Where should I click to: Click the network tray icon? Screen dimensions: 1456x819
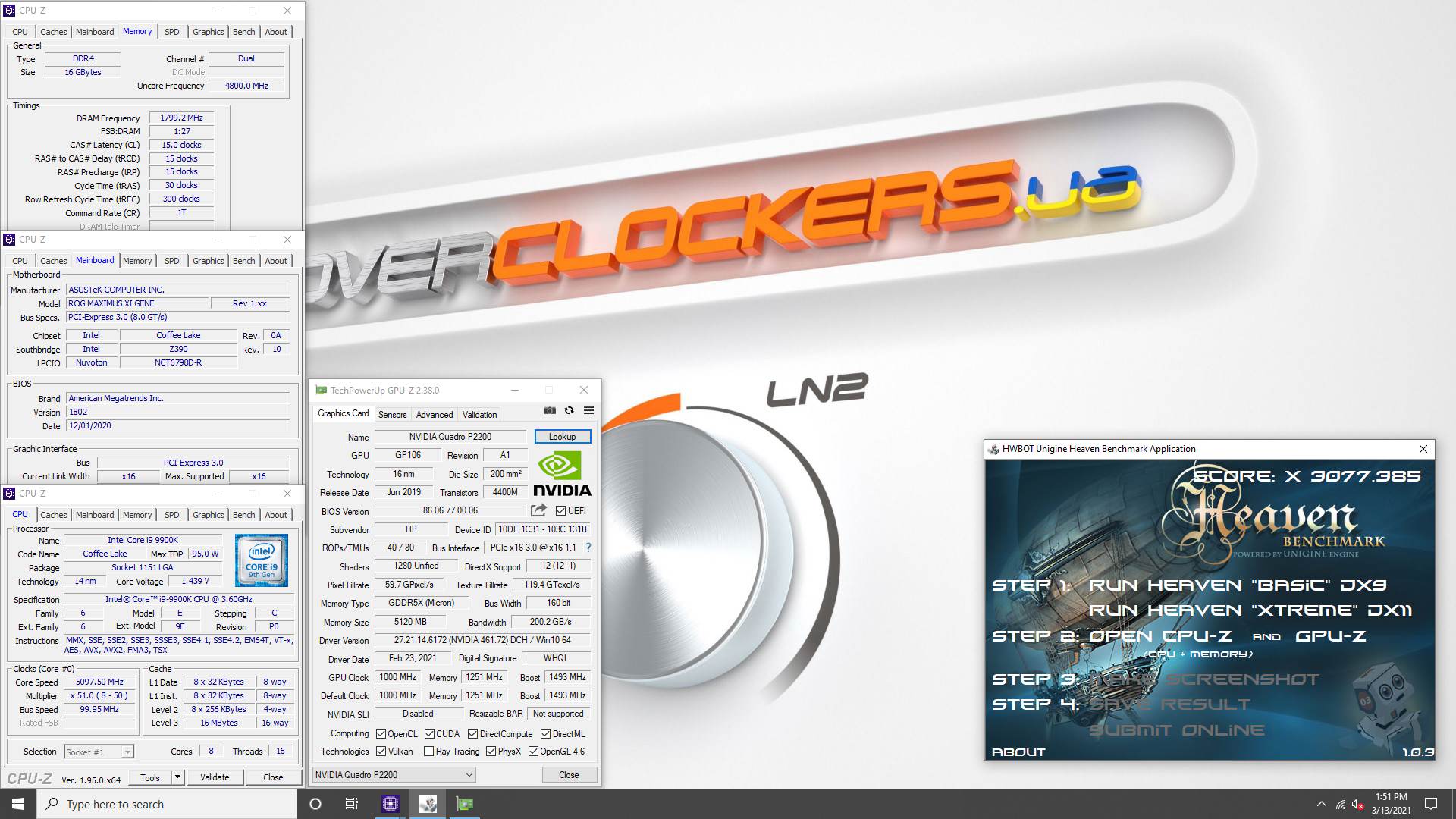(x=1341, y=804)
